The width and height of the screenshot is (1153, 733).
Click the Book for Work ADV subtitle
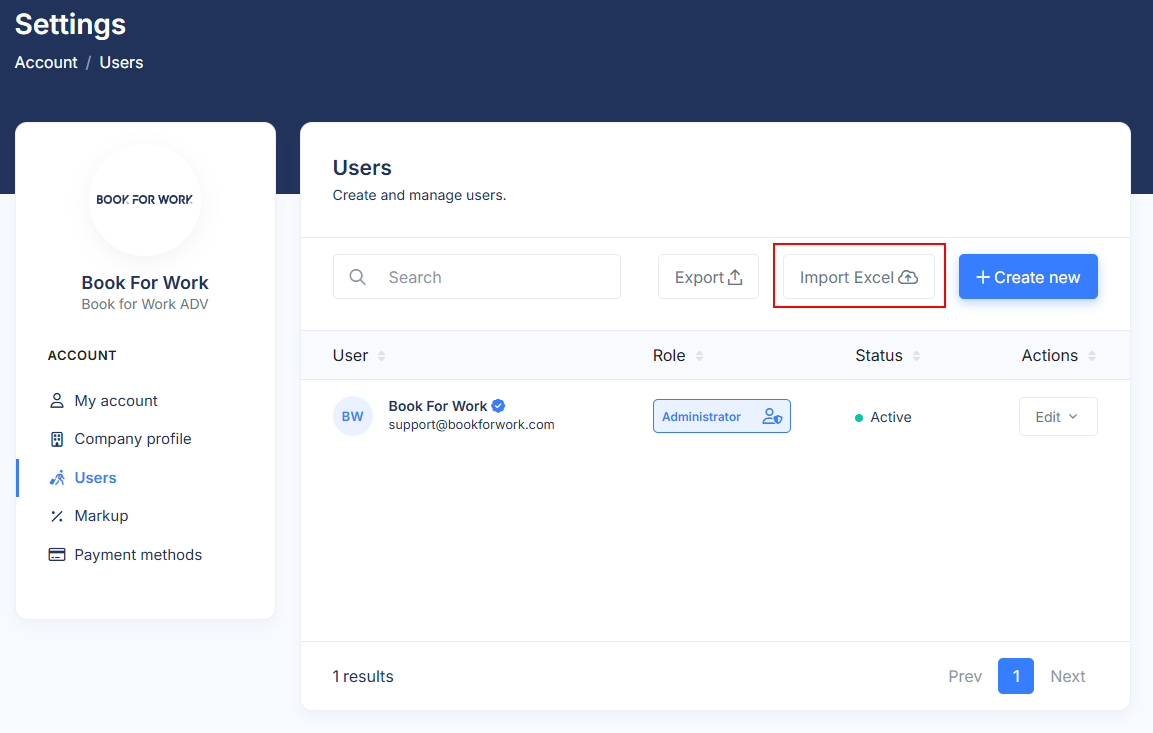[145, 304]
